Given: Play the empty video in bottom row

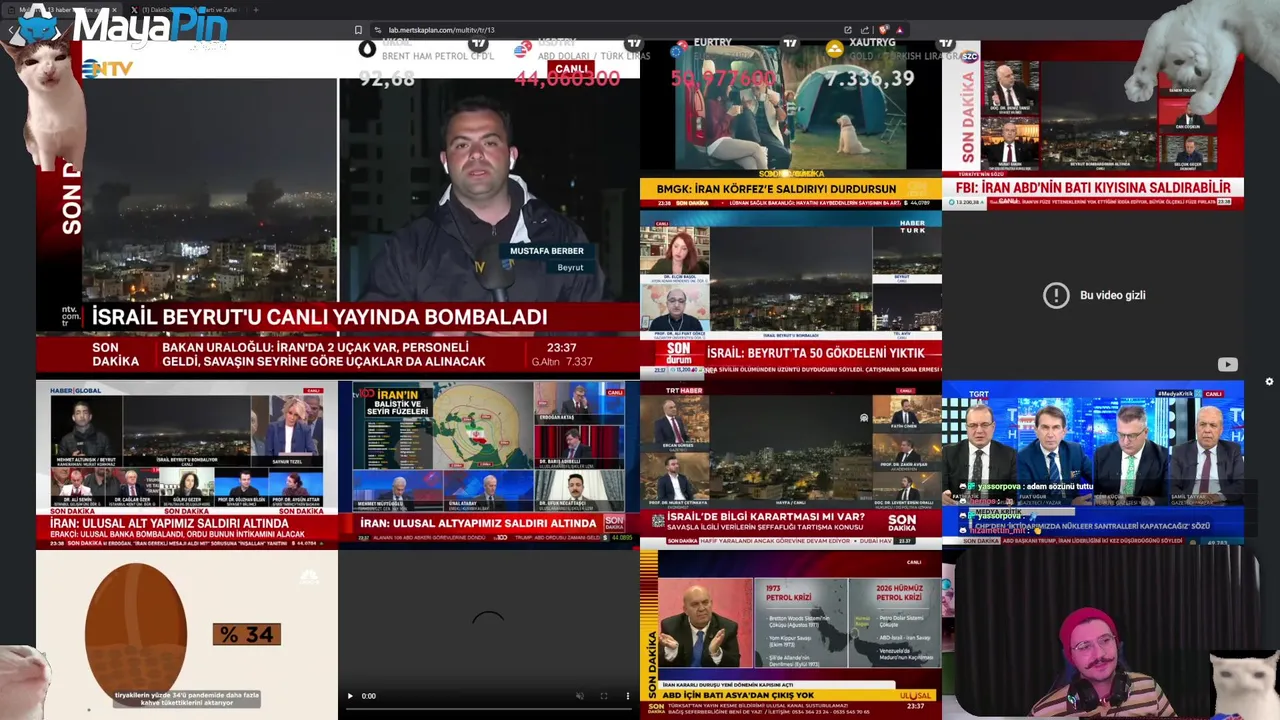Looking at the screenshot, I should [350, 696].
